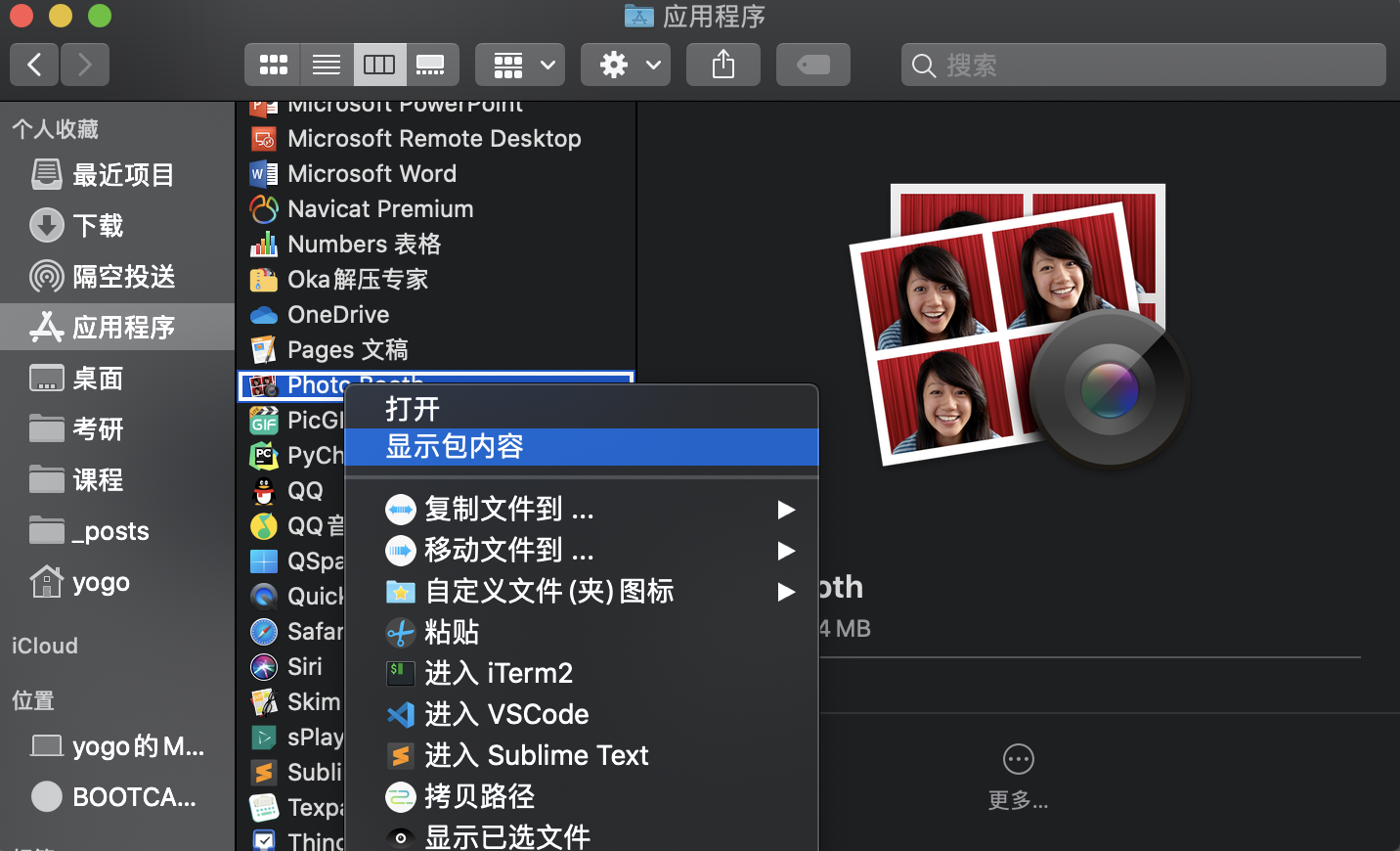Viewport: 1400px width, 851px height.
Task: Switch to column view
Action: click(379, 65)
